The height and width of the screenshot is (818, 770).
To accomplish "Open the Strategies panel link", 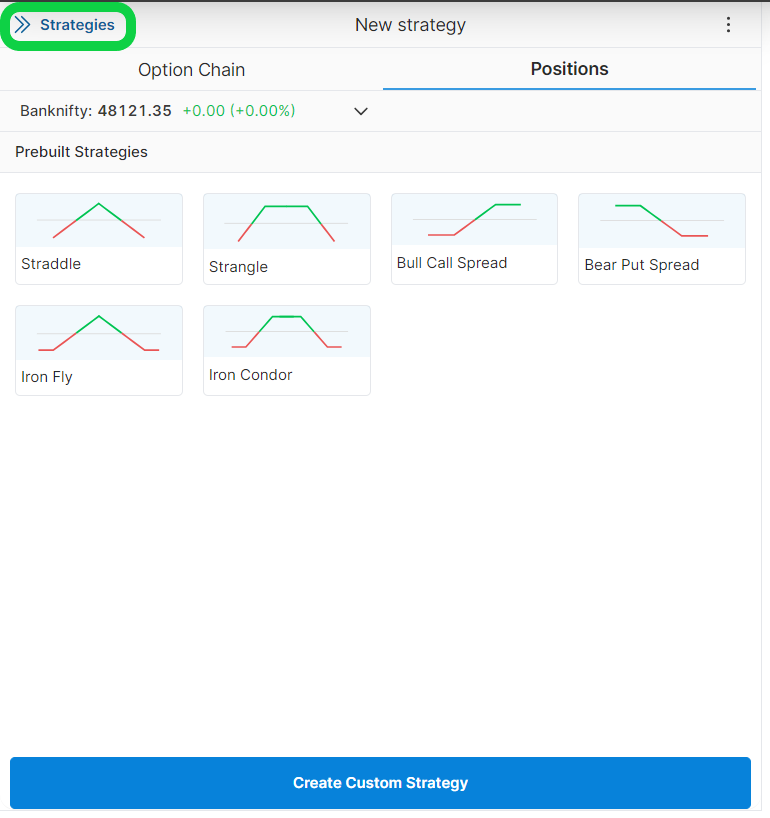I will click(x=77, y=25).
